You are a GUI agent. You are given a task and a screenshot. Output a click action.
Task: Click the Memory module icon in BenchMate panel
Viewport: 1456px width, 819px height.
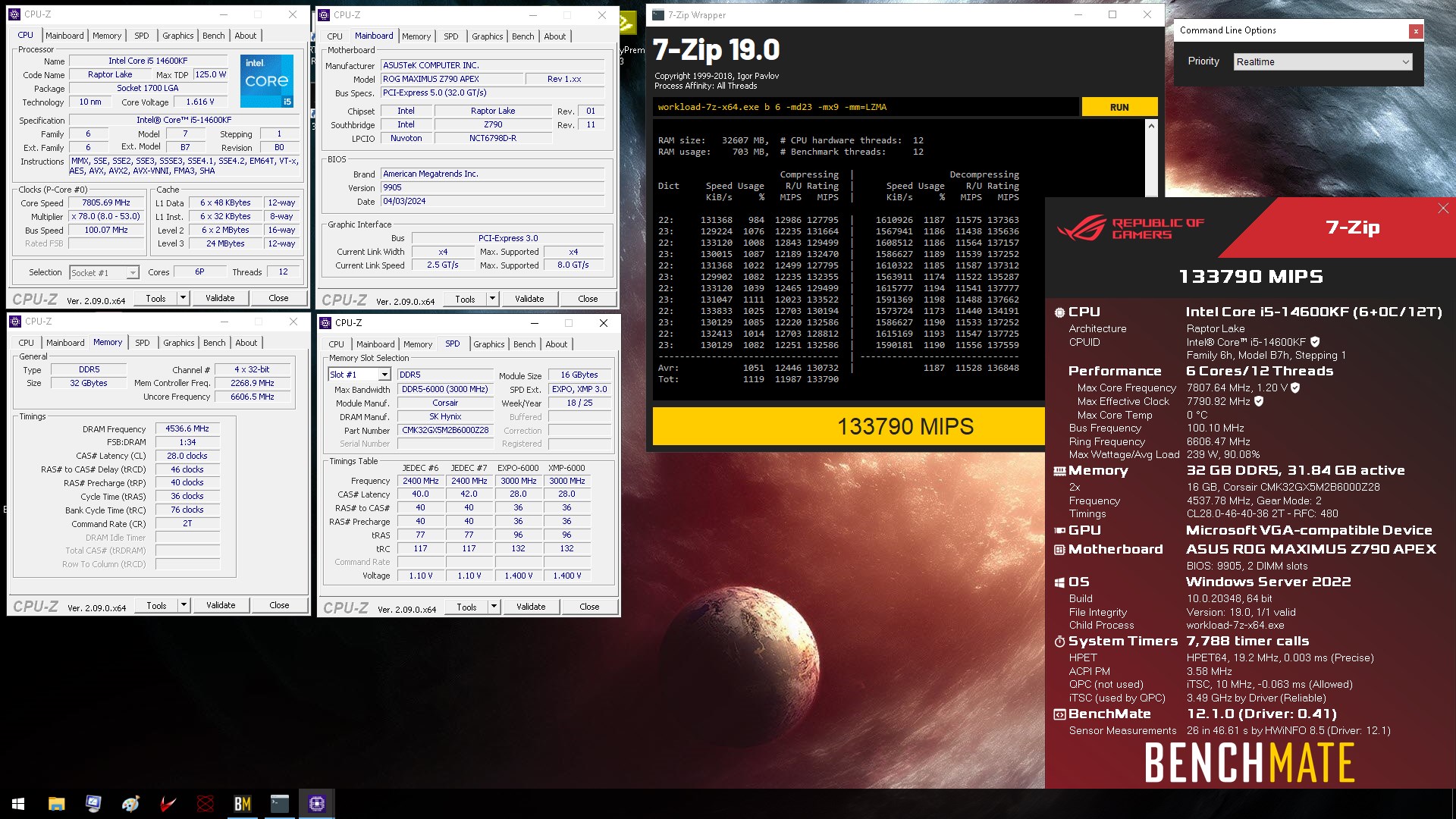point(1059,471)
